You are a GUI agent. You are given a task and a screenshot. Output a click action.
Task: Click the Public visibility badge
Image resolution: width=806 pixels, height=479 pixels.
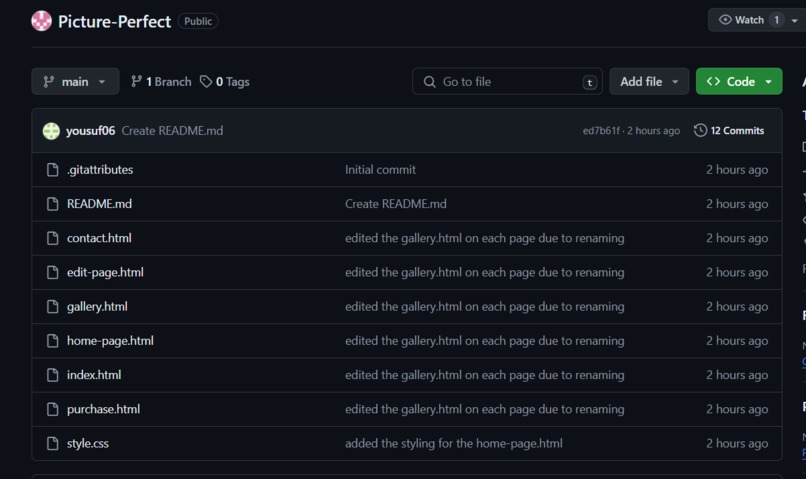198,21
